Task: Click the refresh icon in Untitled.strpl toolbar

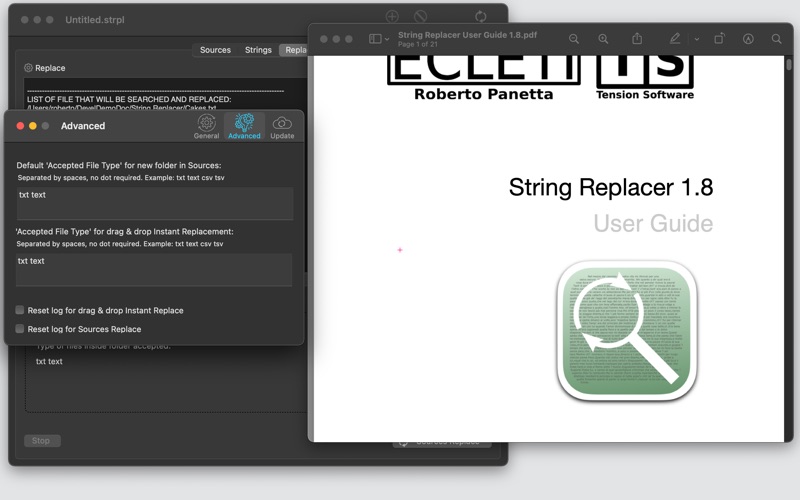Action: [x=481, y=16]
